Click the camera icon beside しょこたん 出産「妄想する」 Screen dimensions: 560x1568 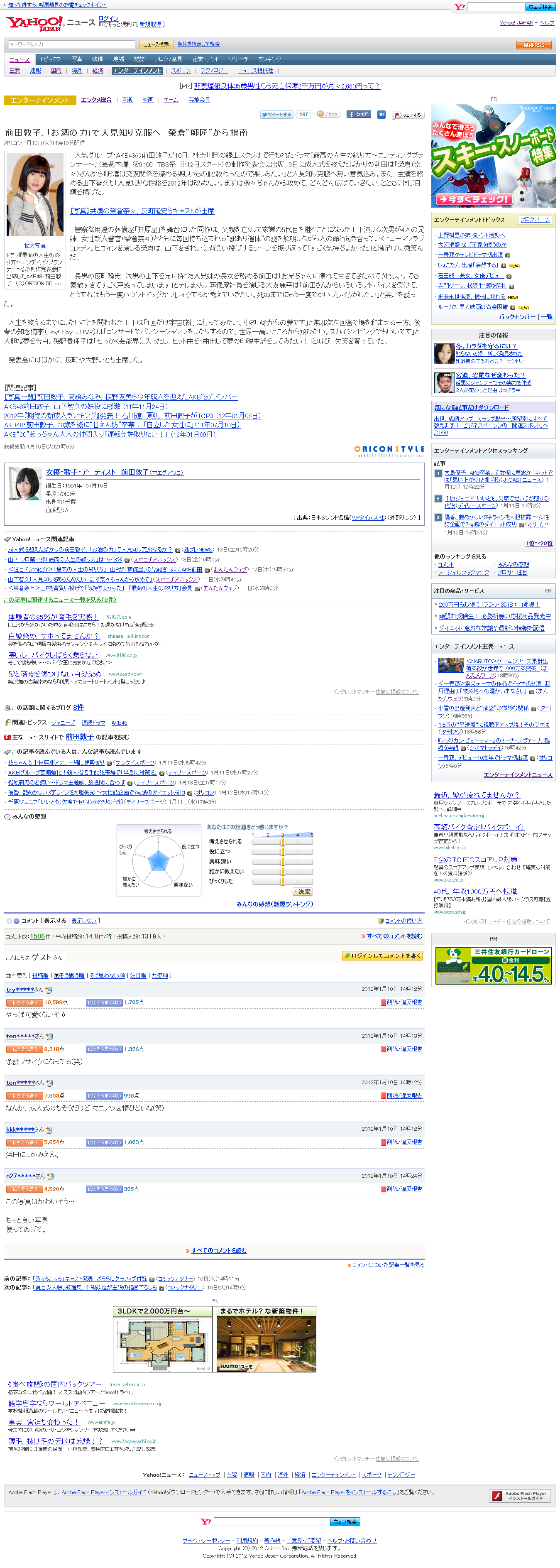(x=504, y=265)
